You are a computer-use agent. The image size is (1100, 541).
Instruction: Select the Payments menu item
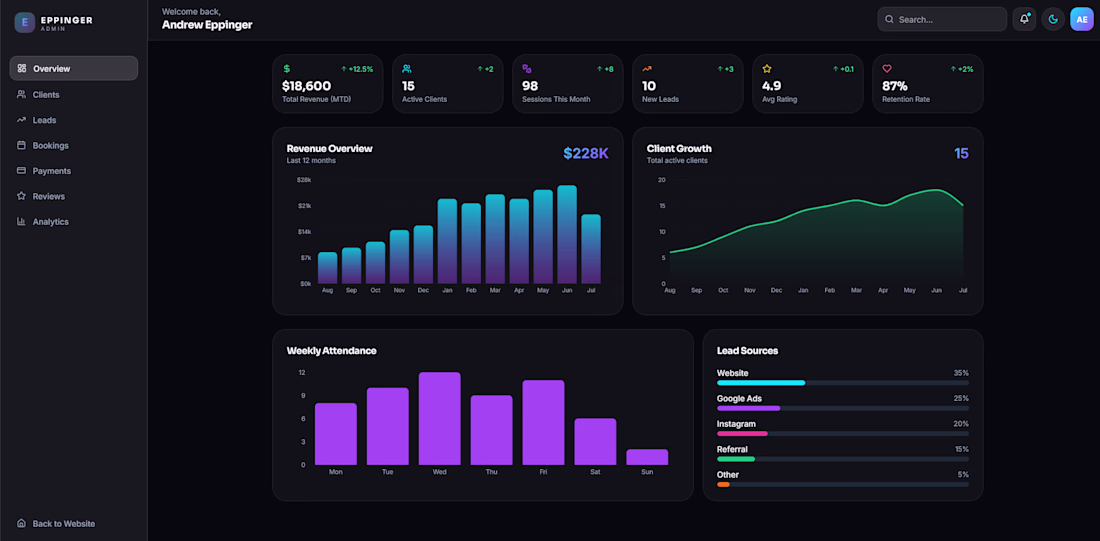point(74,171)
